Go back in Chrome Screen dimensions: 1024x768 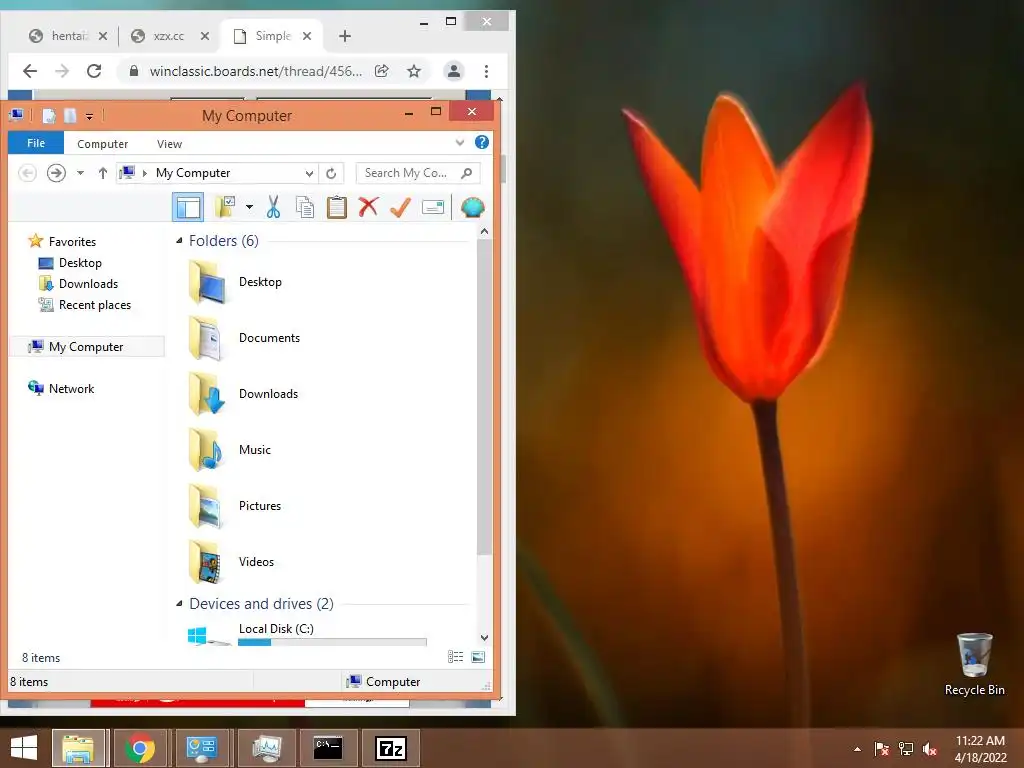coord(30,71)
